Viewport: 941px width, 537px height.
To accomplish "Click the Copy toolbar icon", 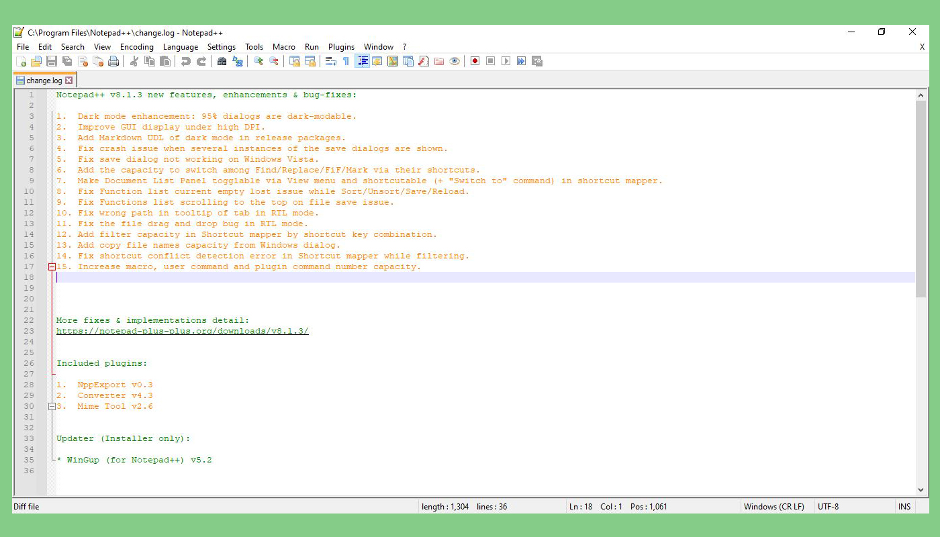I will pyautogui.click(x=150, y=61).
